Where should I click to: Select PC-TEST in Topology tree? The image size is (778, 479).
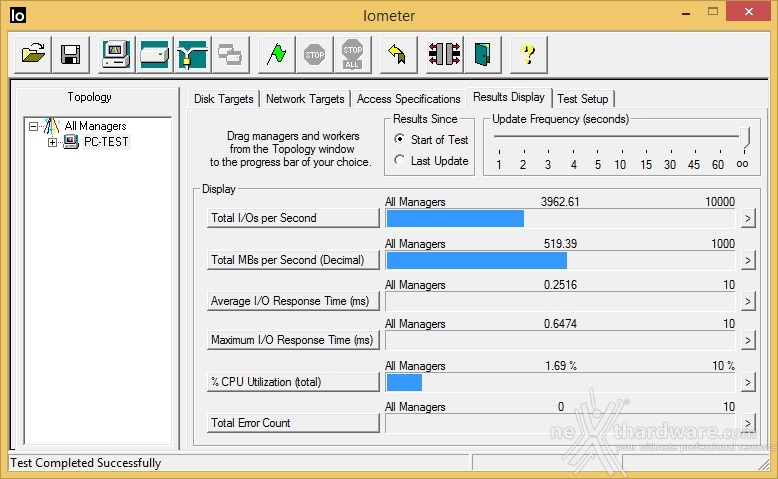[106, 142]
